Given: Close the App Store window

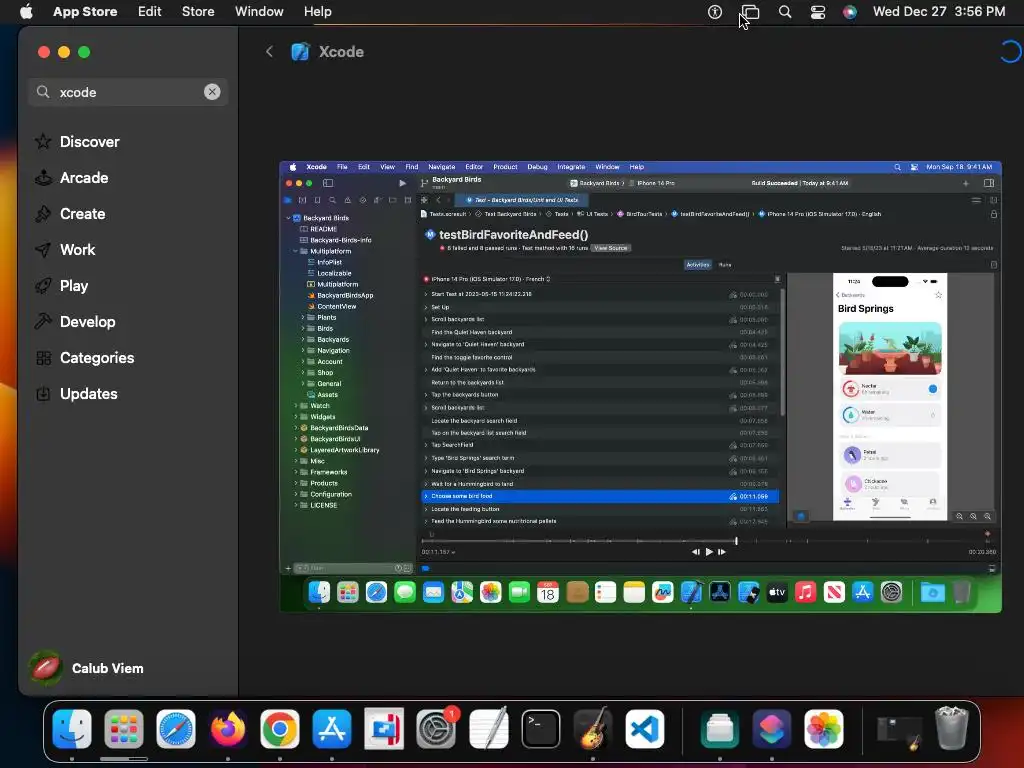Looking at the screenshot, I should pyautogui.click(x=44, y=52).
